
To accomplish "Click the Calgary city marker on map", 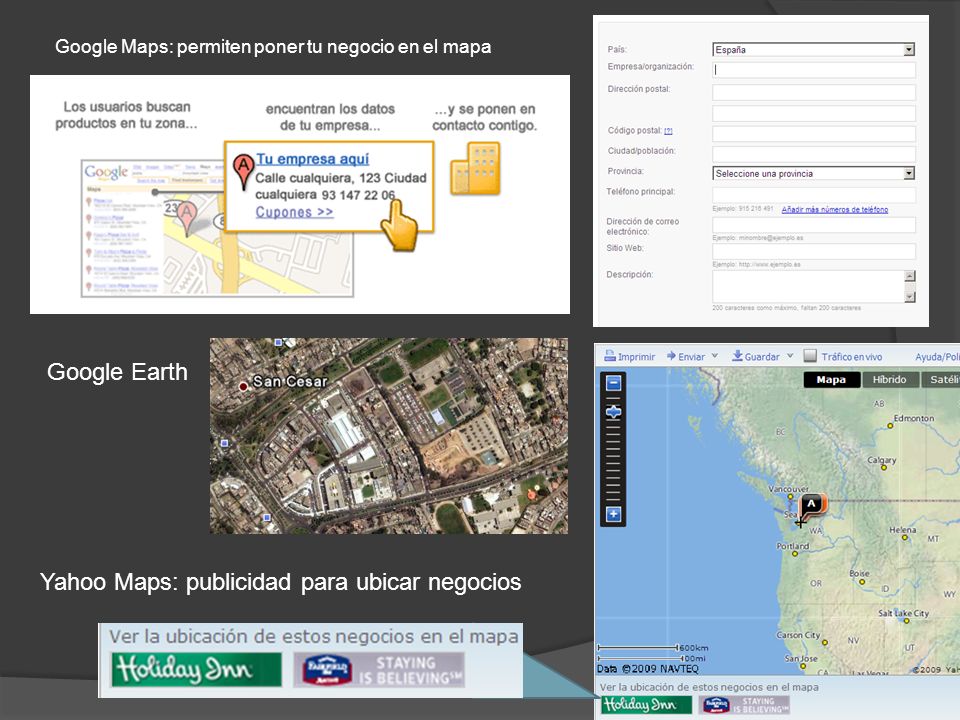I will (x=883, y=467).
